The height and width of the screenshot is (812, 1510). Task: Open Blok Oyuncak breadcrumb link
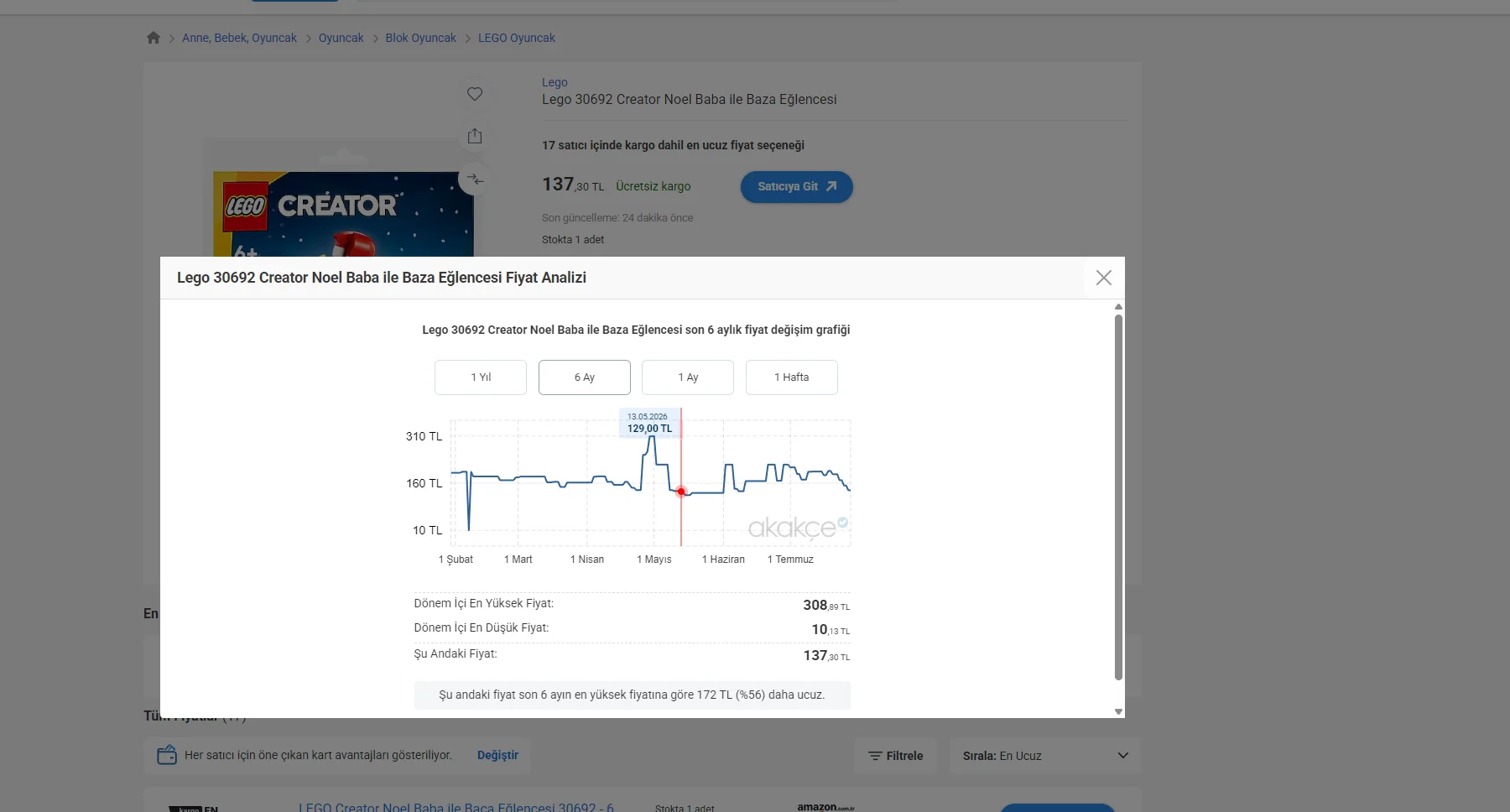tap(421, 38)
